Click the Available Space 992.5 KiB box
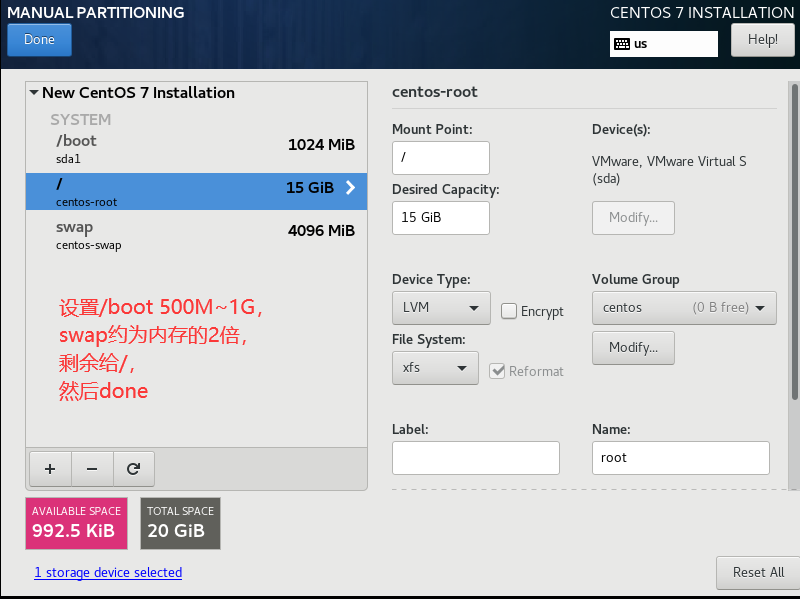The image size is (800, 599). click(77, 523)
